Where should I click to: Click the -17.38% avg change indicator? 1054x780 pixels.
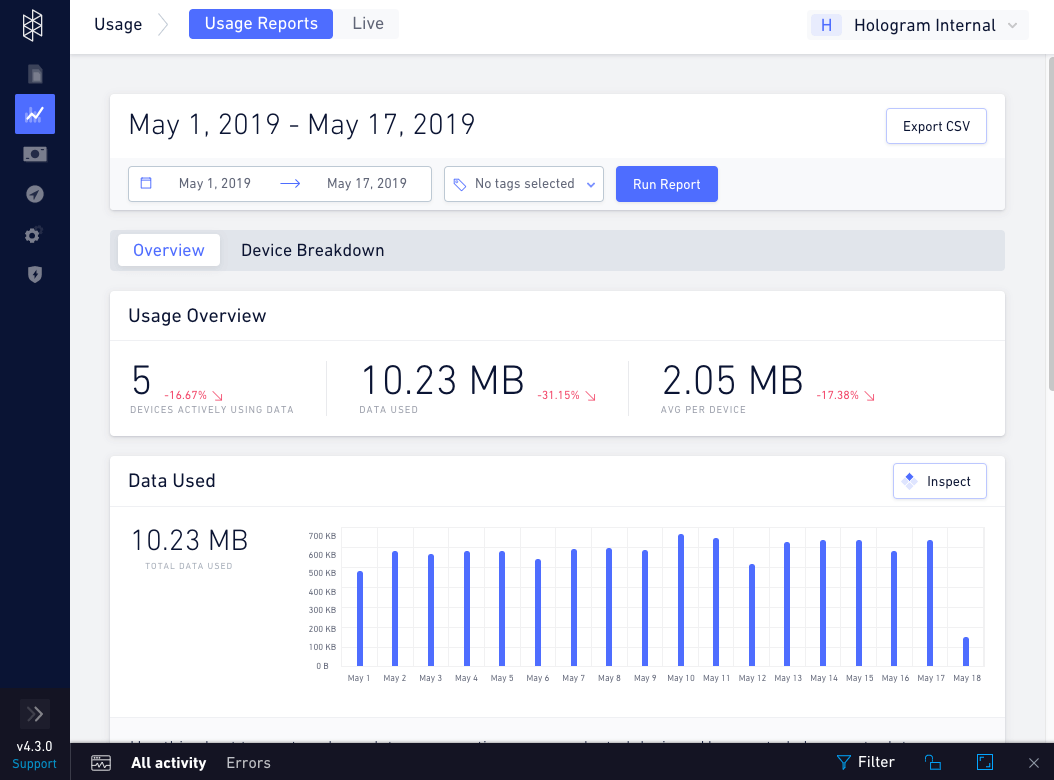coord(846,395)
